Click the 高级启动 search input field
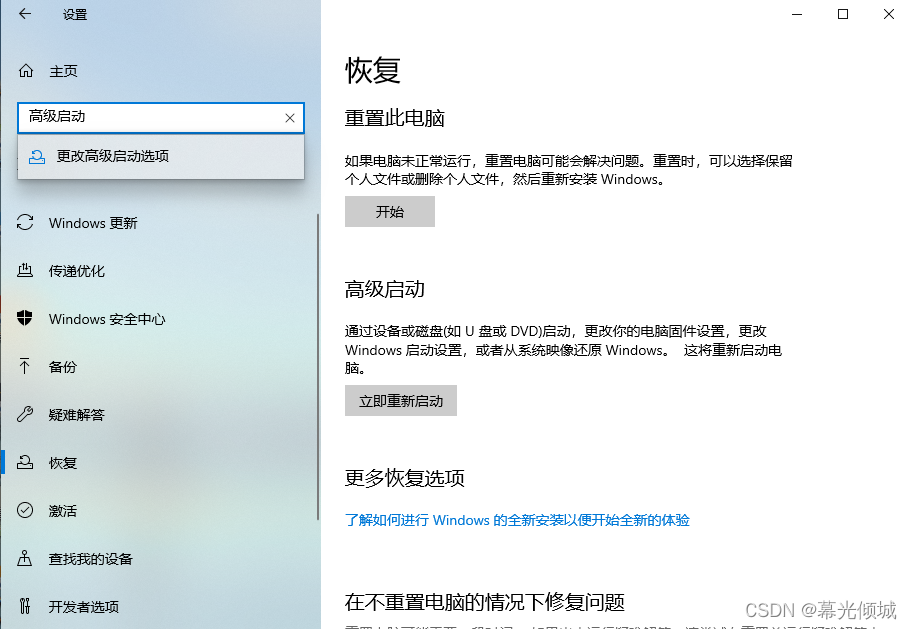912x629 pixels. tap(161, 118)
